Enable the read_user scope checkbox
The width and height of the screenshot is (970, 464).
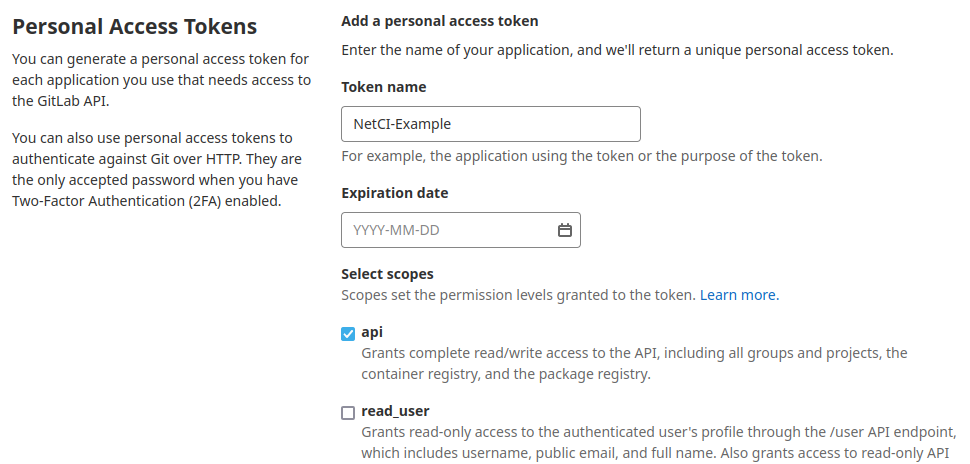tap(348, 412)
